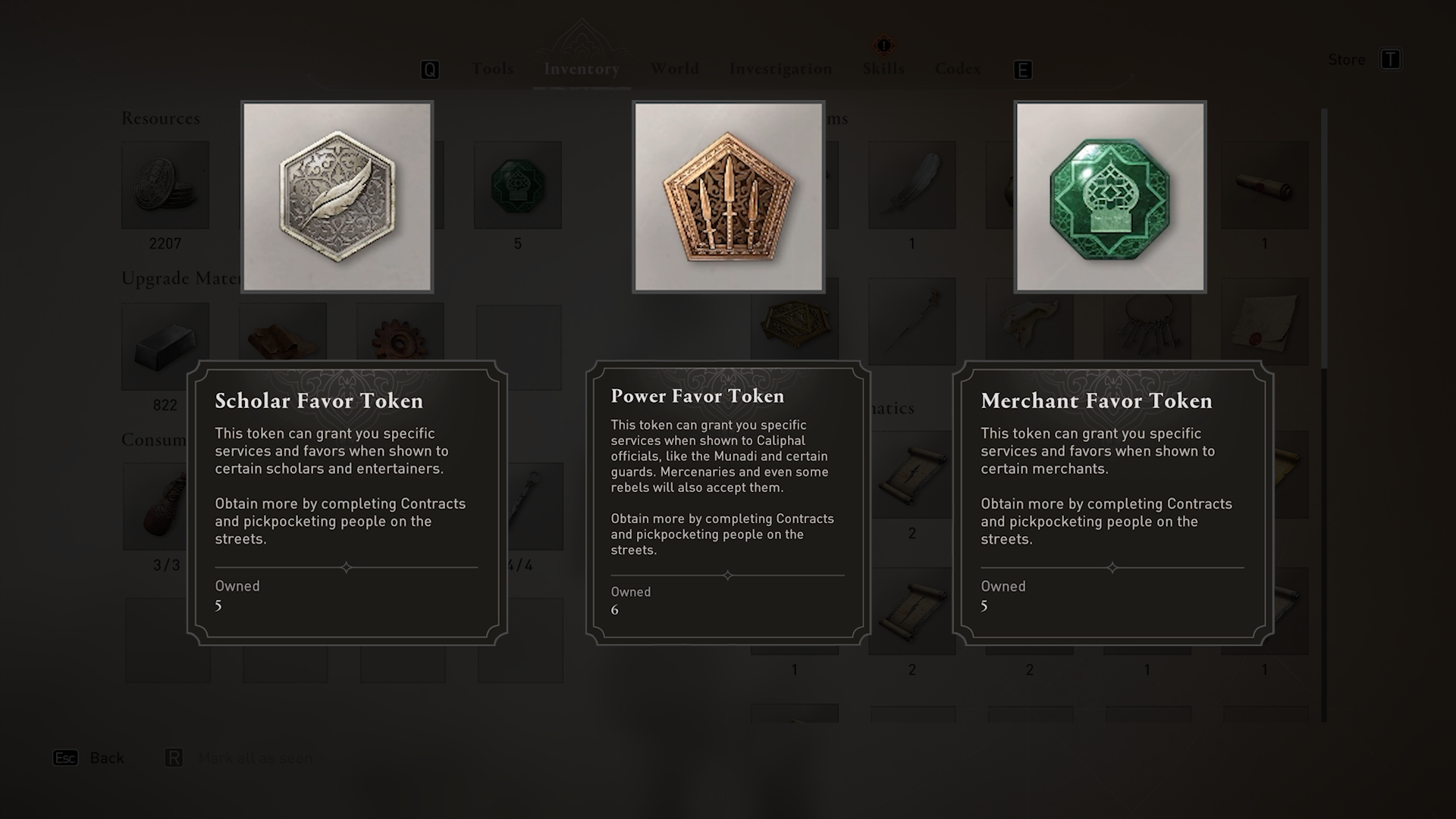1456x819 pixels.
Task: Click the Scholar Favor Token feather image
Action: [337, 197]
